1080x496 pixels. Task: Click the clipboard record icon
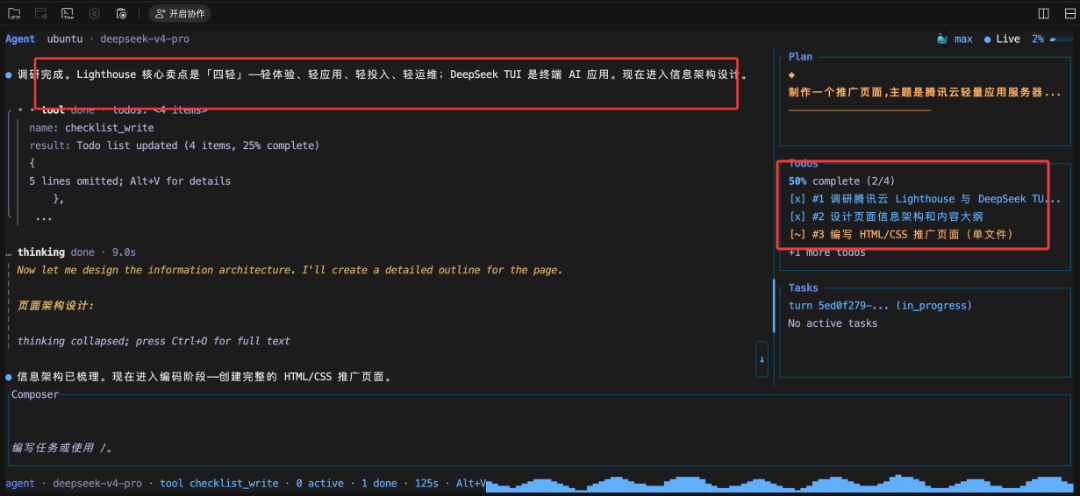click(x=121, y=13)
